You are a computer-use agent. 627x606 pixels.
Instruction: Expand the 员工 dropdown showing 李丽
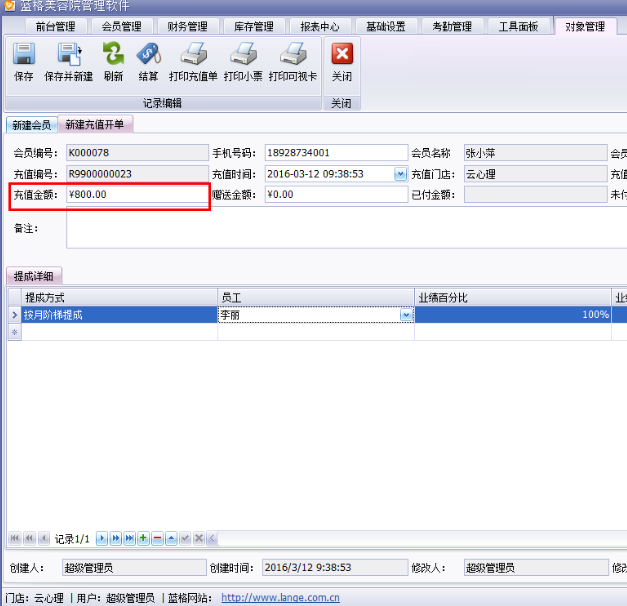pos(406,314)
